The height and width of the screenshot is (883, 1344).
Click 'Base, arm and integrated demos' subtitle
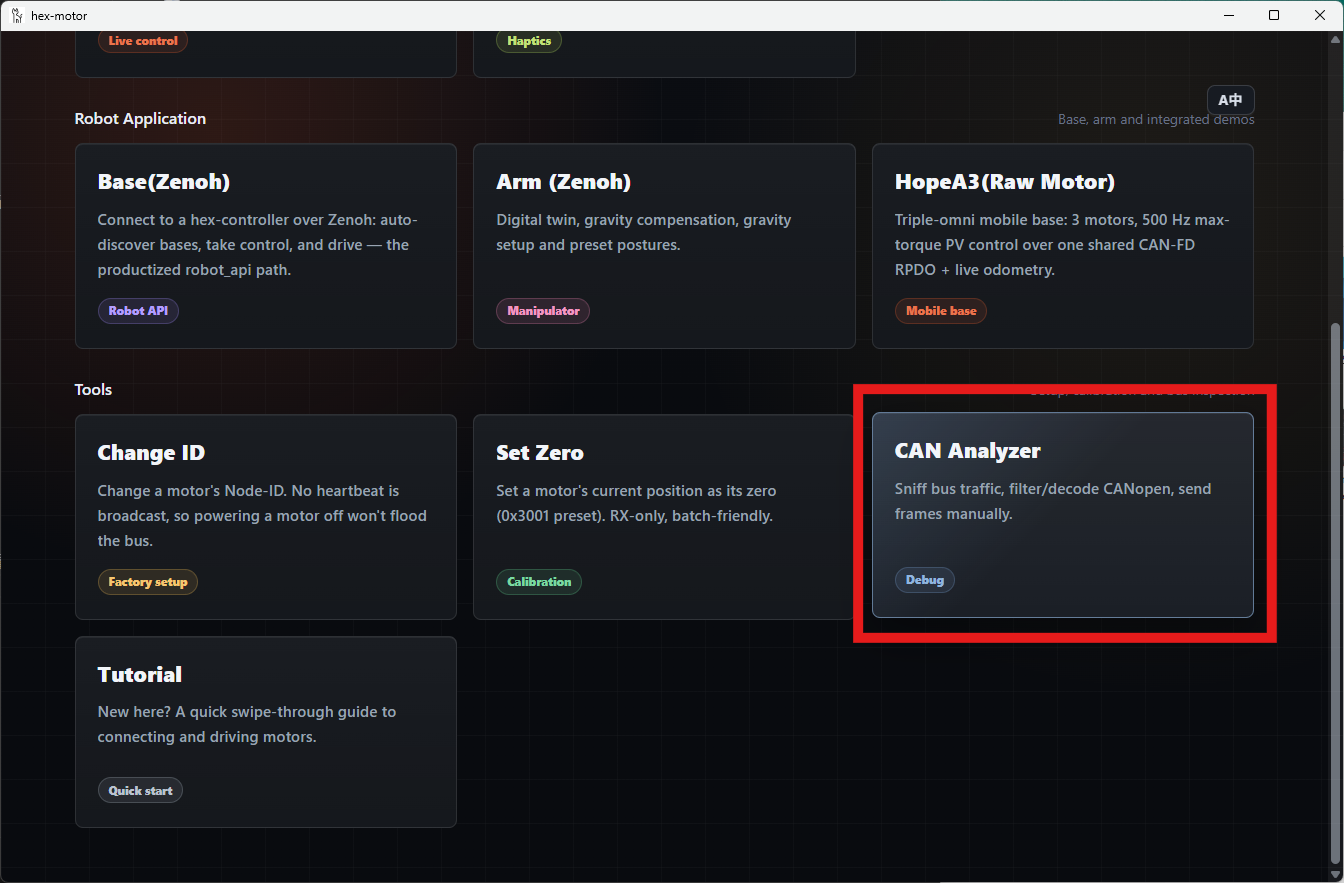1156,120
